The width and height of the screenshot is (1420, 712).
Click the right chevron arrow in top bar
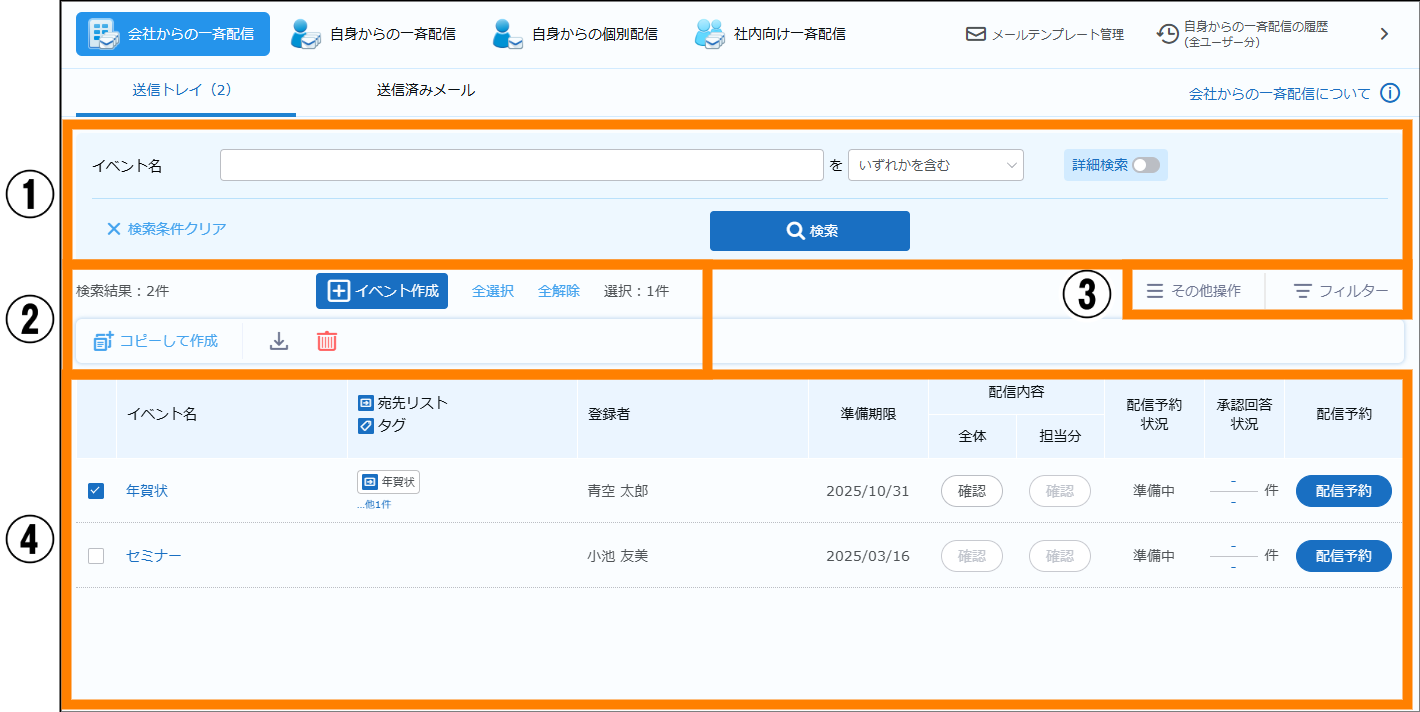tap(1385, 34)
